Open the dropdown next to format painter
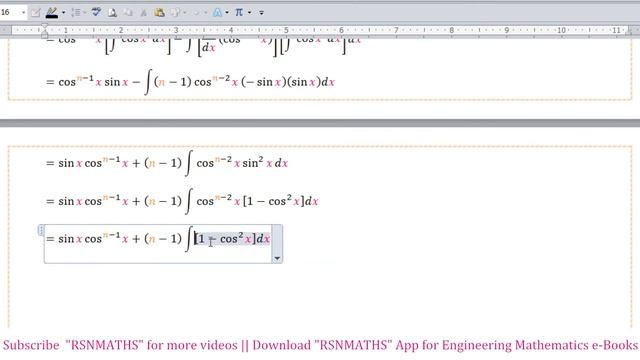This screenshot has height=360, width=640. [x=185, y=13]
